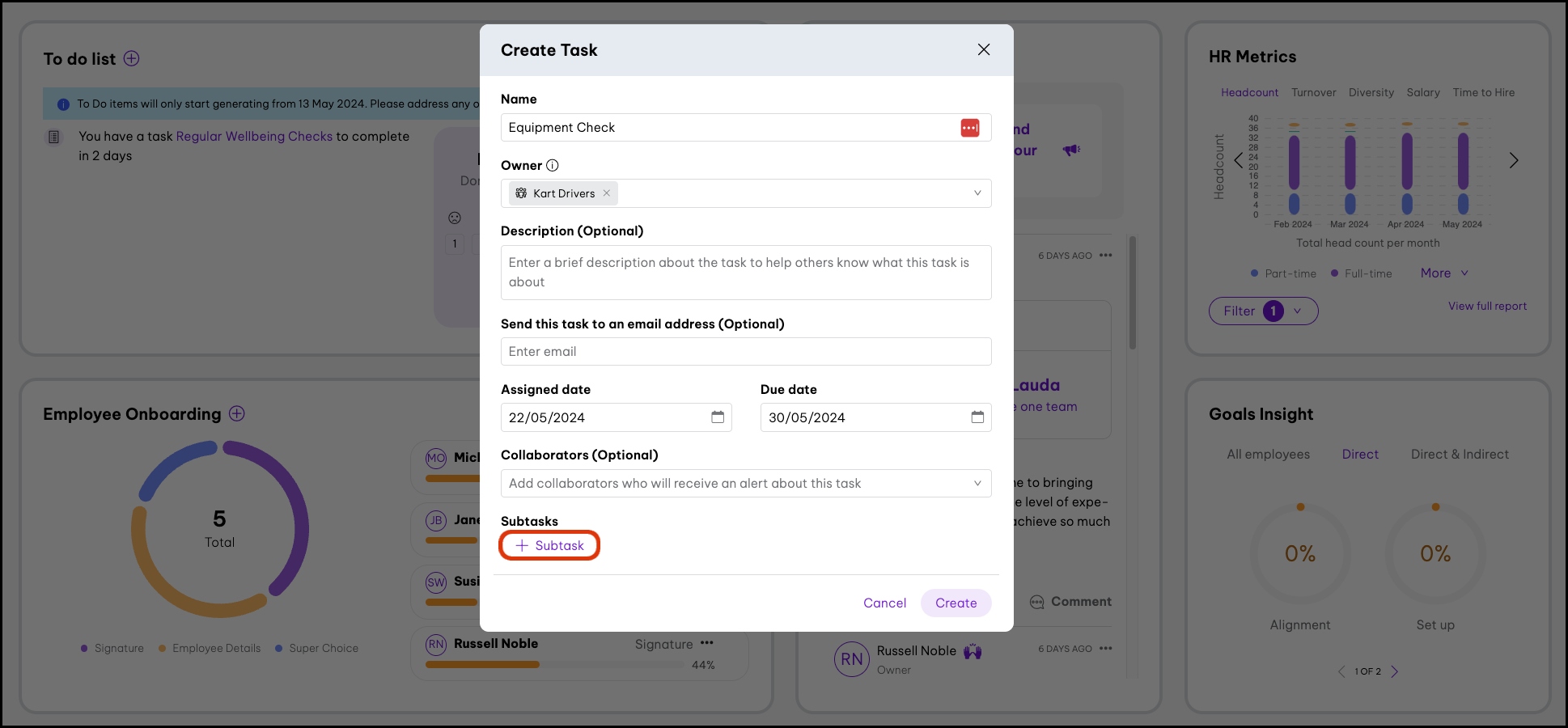This screenshot has width=1568, height=728.
Task: Remove Kart Drivers owner tag
Action: coord(607,193)
